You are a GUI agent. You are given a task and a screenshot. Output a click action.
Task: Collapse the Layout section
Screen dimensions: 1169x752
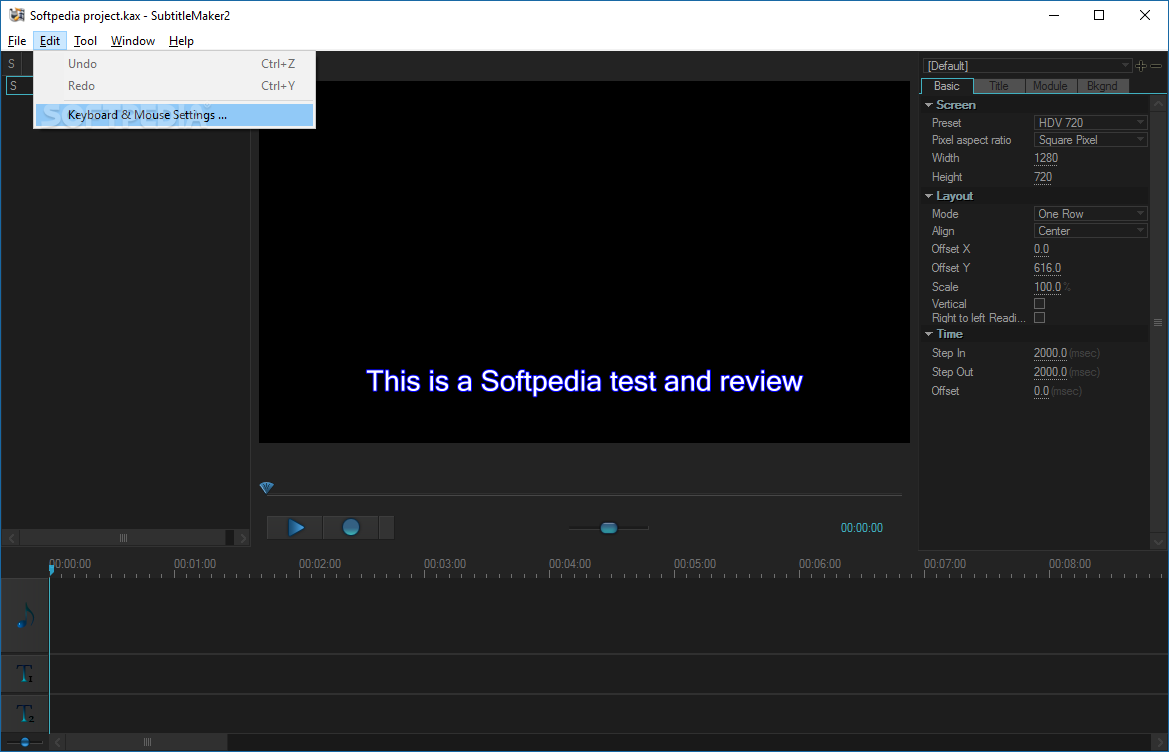point(929,196)
